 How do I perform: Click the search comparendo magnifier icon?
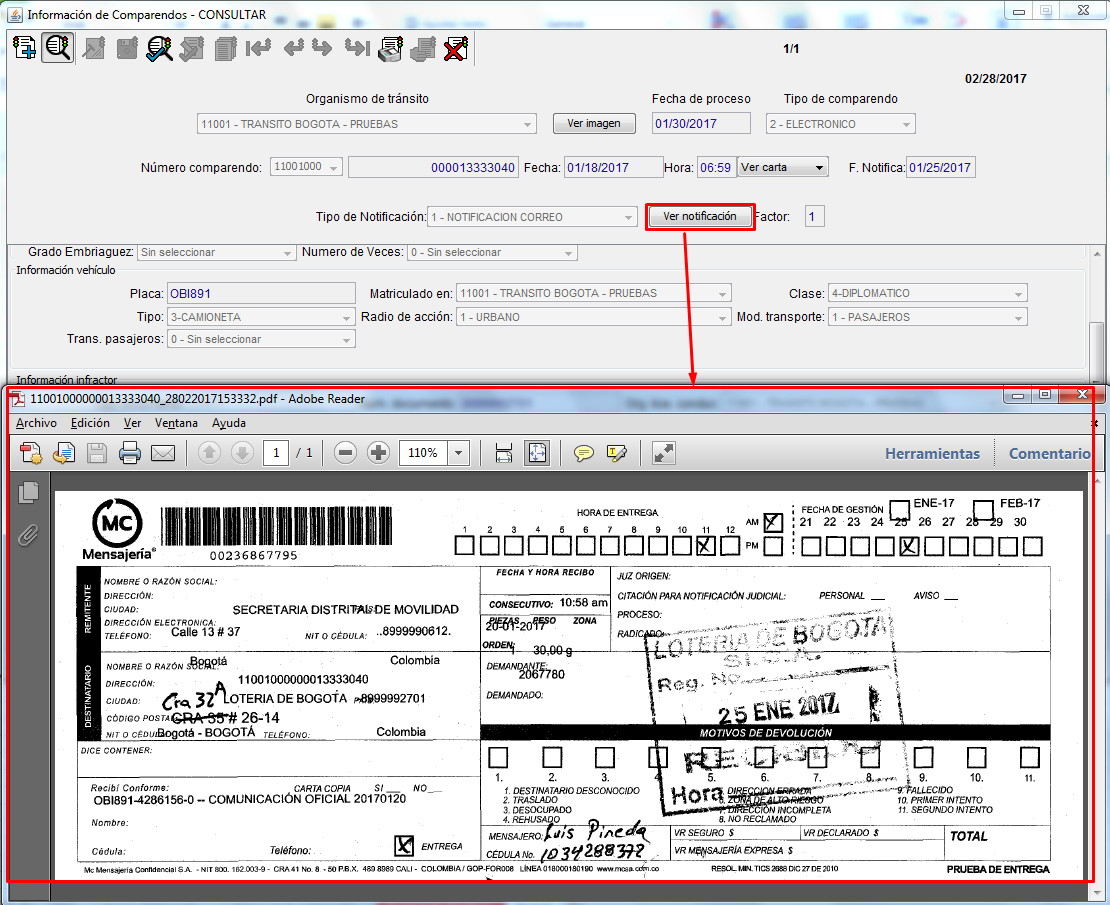(x=57, y=47)
